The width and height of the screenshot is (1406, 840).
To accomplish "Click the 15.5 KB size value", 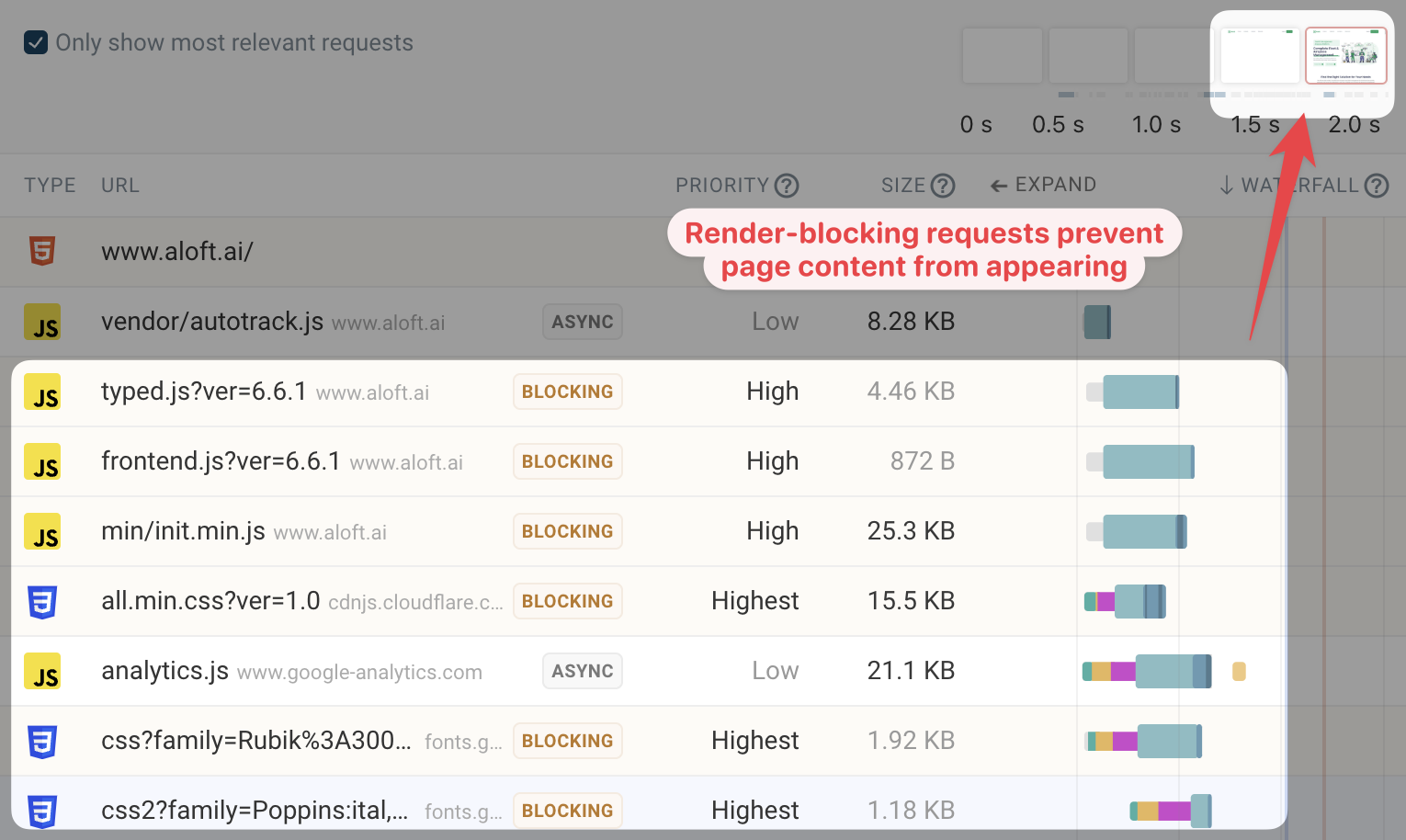I will click(911, 601).
